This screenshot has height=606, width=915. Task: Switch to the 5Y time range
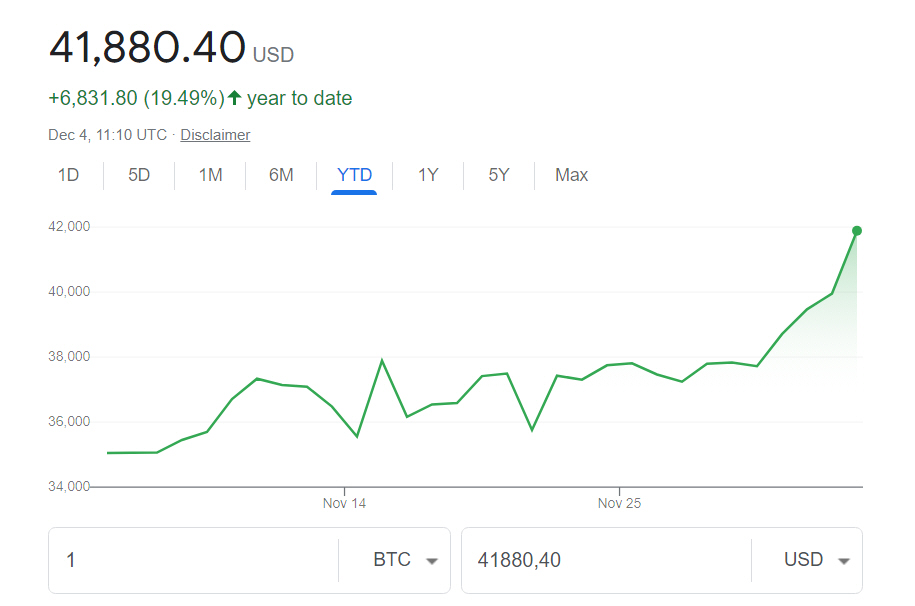499,175
